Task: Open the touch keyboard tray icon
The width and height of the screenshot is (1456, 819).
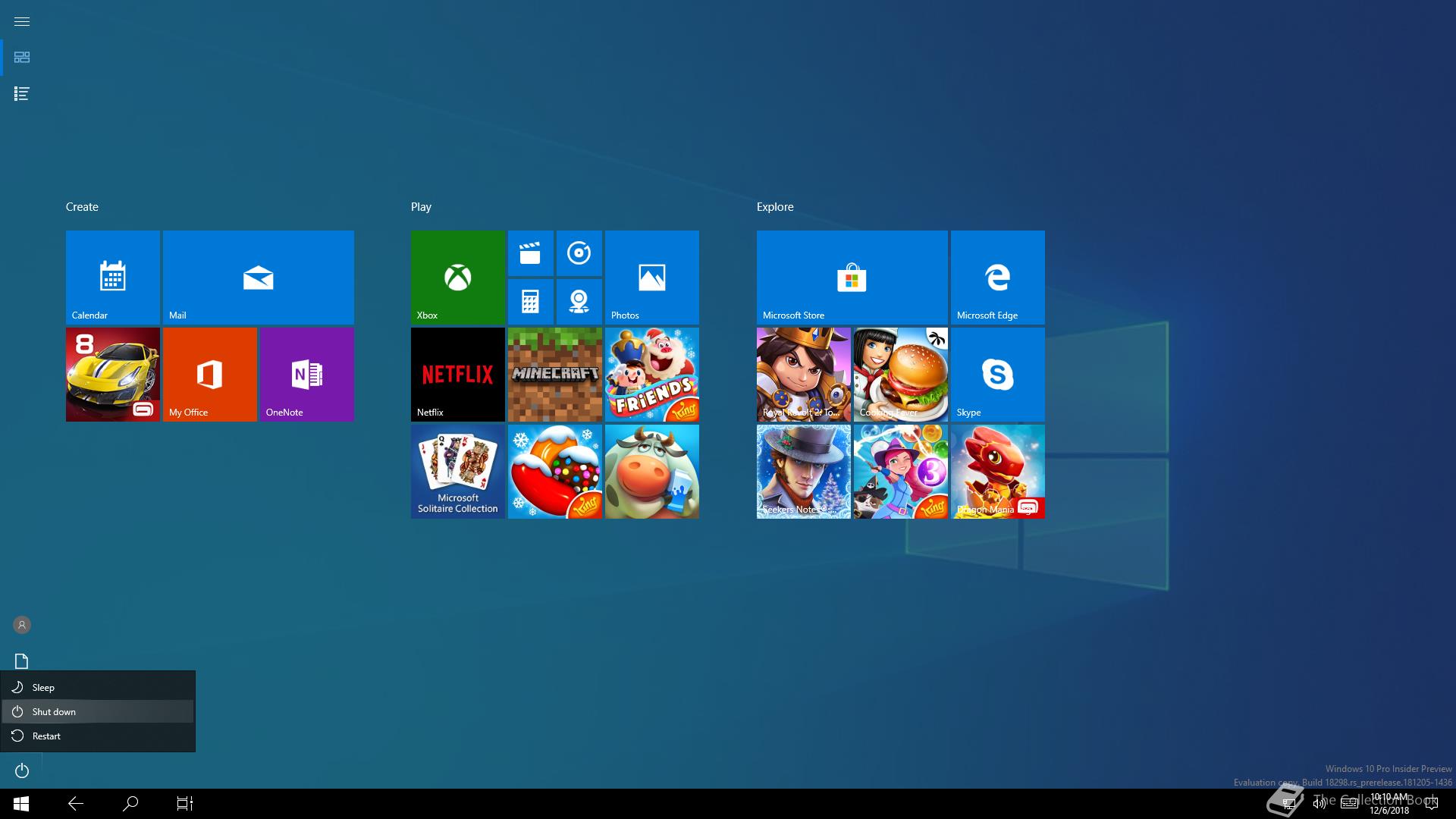Action: pos(1349,804)
